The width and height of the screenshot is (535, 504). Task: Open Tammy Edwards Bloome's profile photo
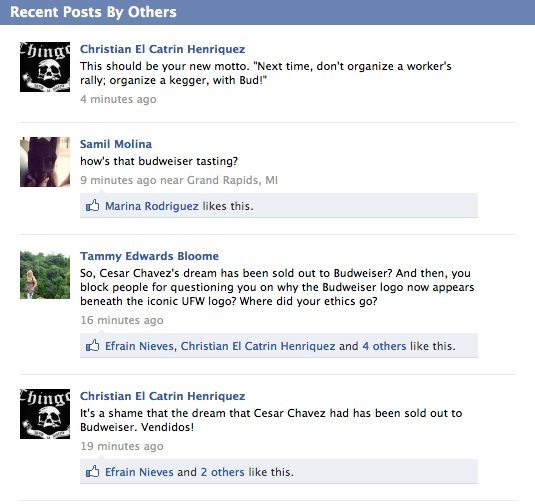pos(45,274)
